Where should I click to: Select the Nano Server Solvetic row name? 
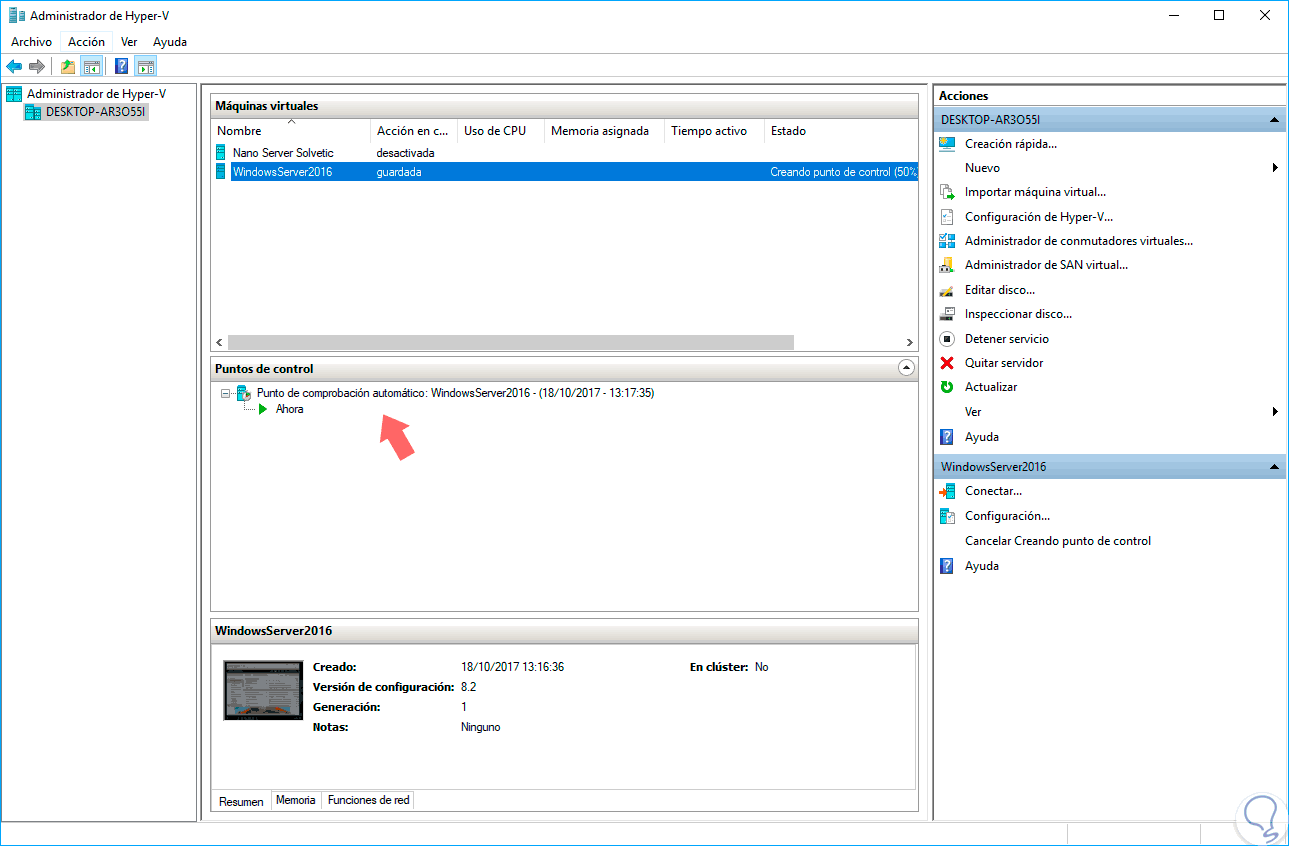[x=283, y=153]
